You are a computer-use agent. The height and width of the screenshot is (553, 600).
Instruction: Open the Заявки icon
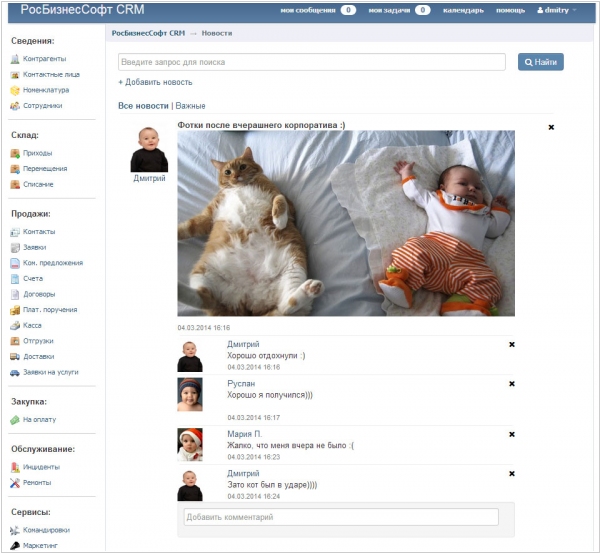click(15, 248)
